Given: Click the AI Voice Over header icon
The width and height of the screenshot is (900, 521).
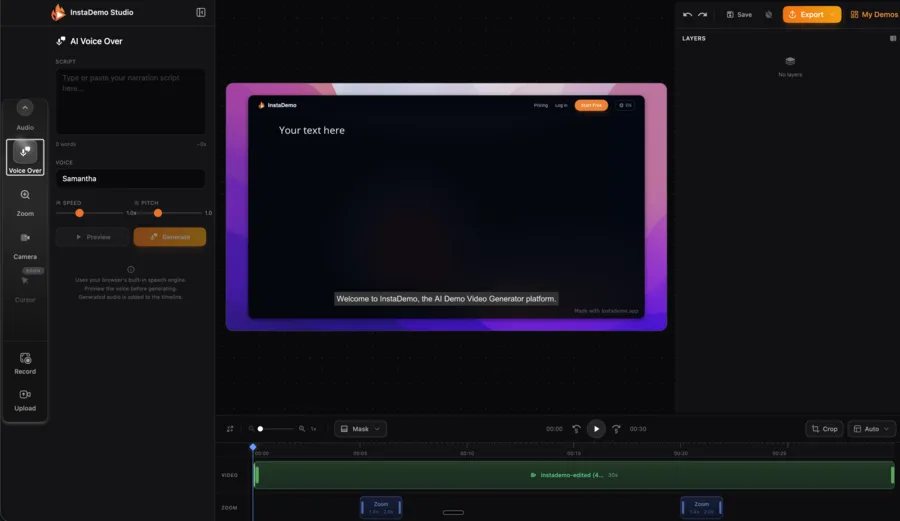Looking at the screenshot, I should point(60,41).
